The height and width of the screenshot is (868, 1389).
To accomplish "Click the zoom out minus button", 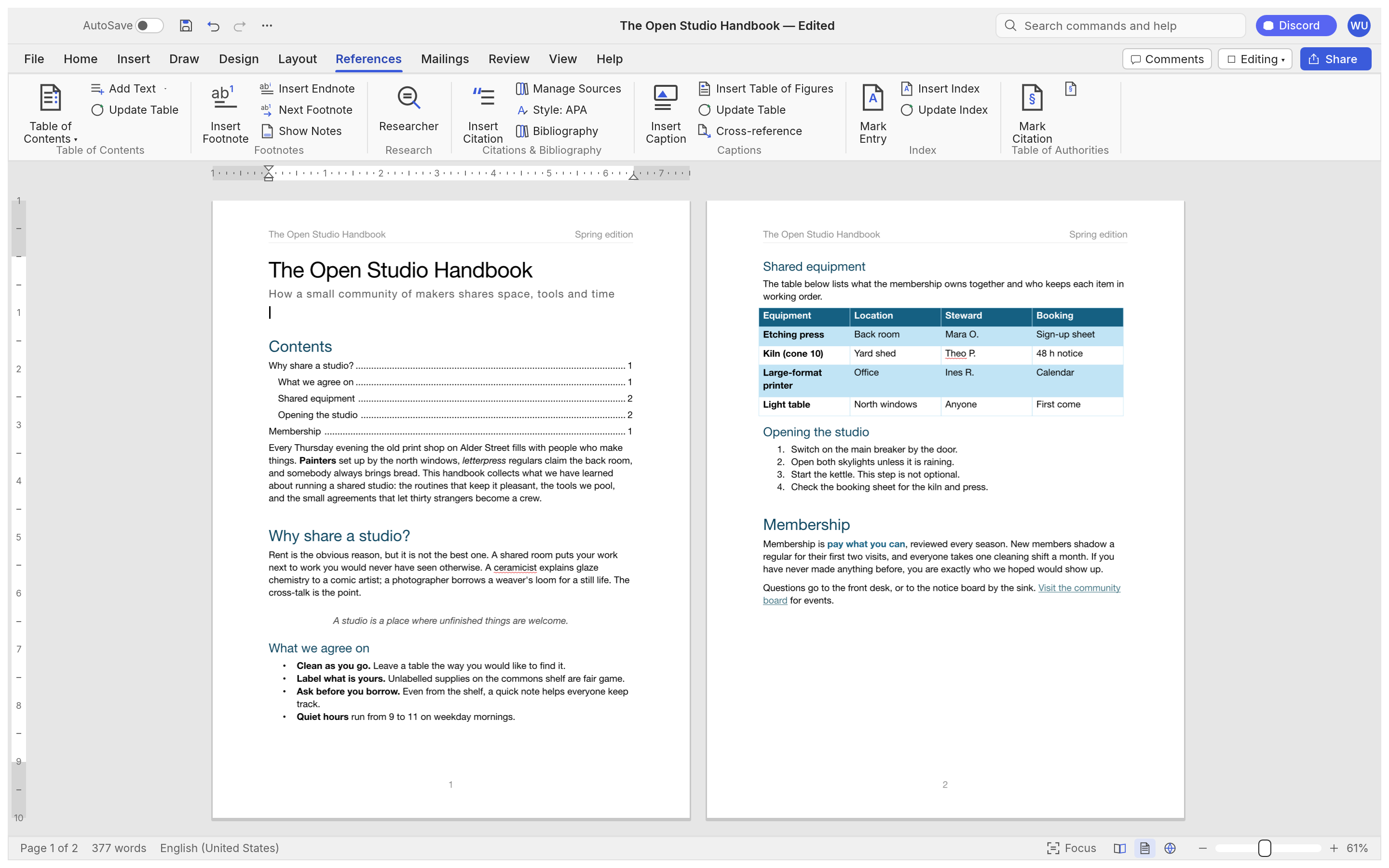I will click(1202, 848).
